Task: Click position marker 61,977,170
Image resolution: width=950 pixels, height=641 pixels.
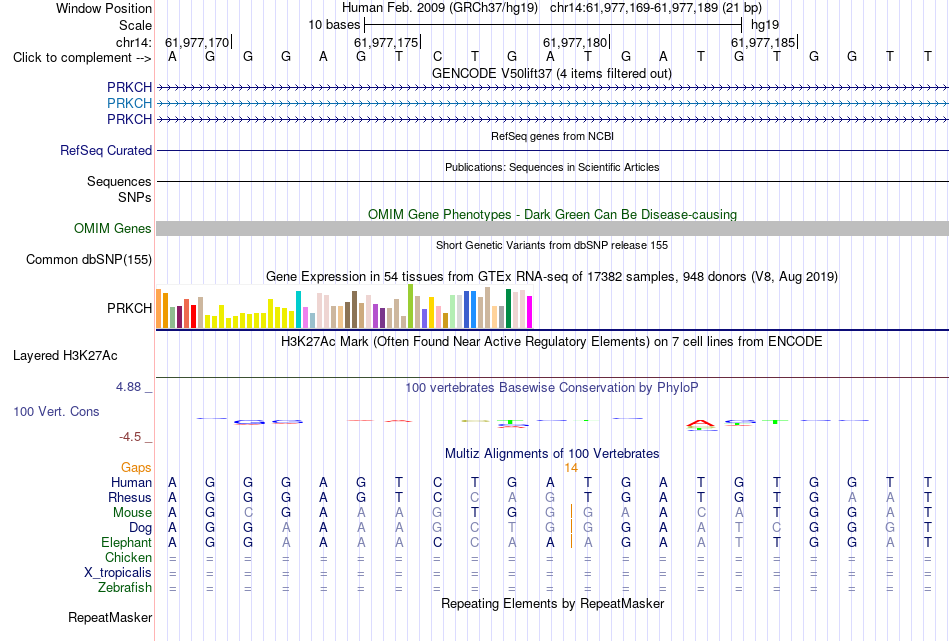Action: tap(198, 42)
